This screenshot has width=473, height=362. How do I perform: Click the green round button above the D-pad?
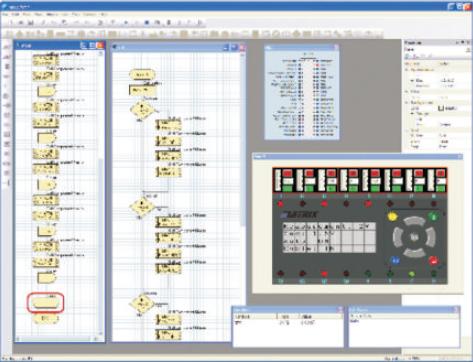point(433,217)
